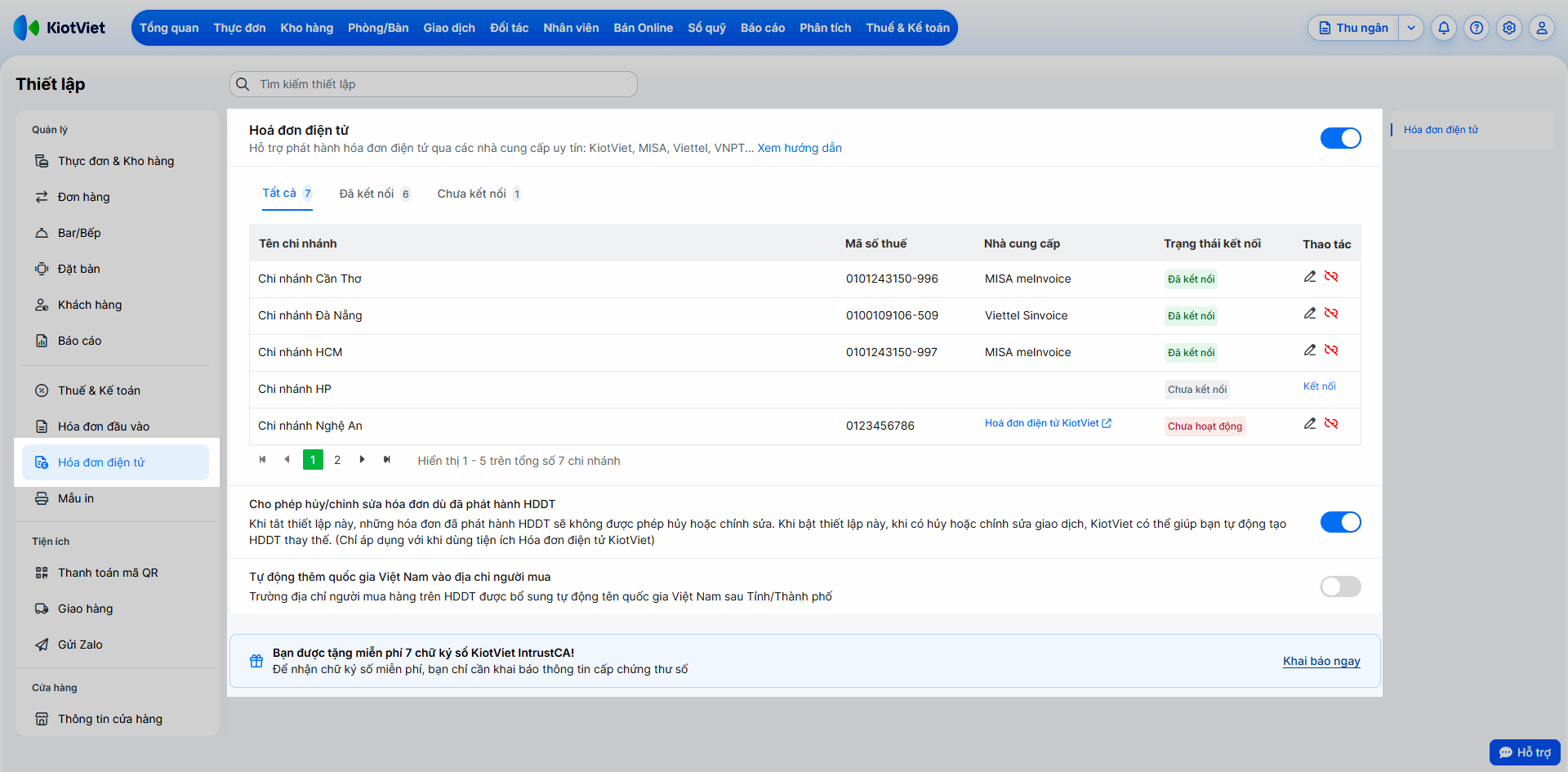Open the Thuế & Kế toán top menu
The width and height of the screenshot is (1568, 772).
coord(908,28)
